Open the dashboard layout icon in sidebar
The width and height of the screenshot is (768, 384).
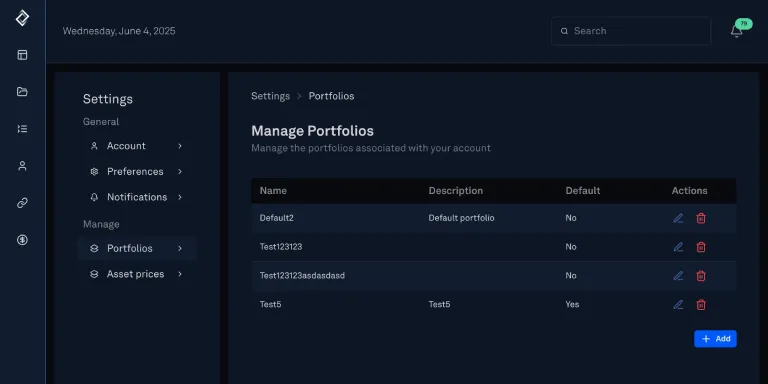pyautogui.click(x=22, y=55)
